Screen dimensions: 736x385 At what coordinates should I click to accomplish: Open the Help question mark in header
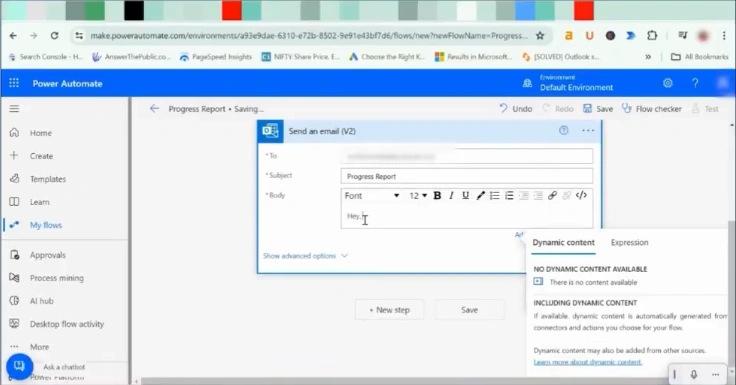point(695,83)
